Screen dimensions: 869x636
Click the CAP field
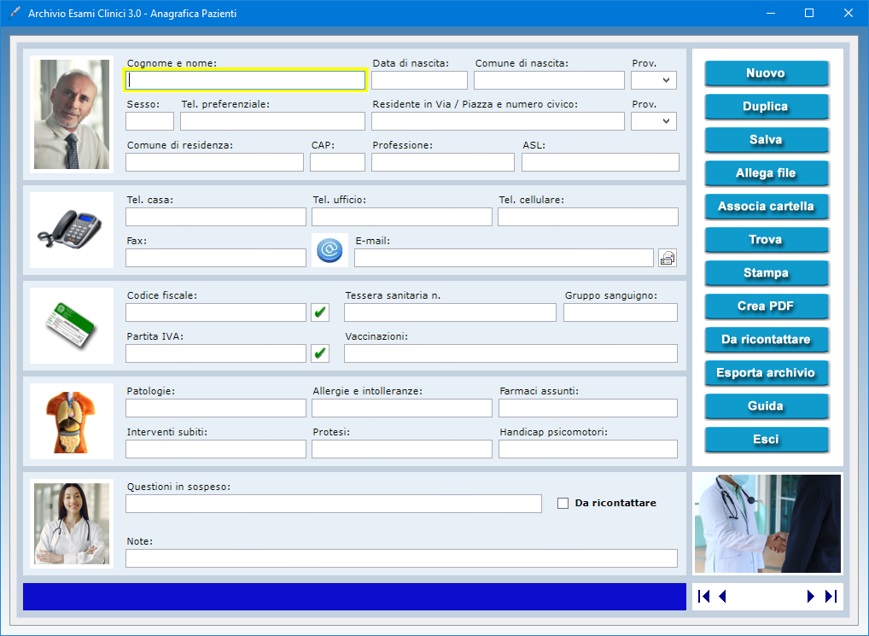pos(338,162)
